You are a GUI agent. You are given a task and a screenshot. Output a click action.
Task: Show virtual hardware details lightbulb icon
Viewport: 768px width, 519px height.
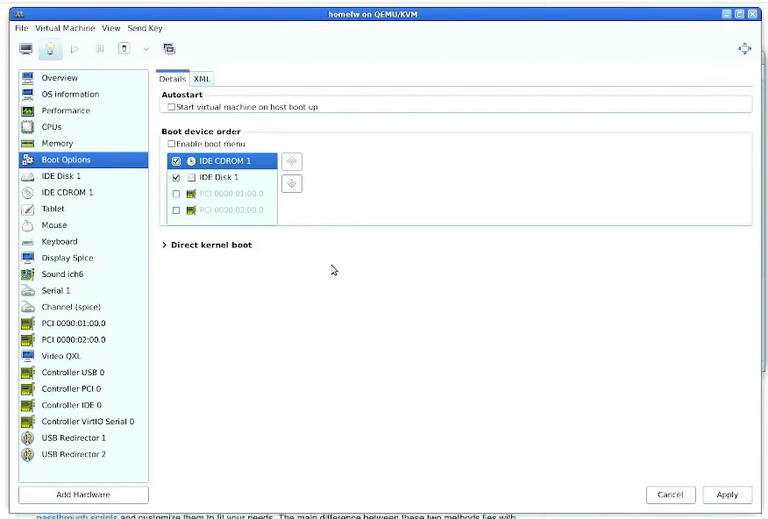point(50,48)
